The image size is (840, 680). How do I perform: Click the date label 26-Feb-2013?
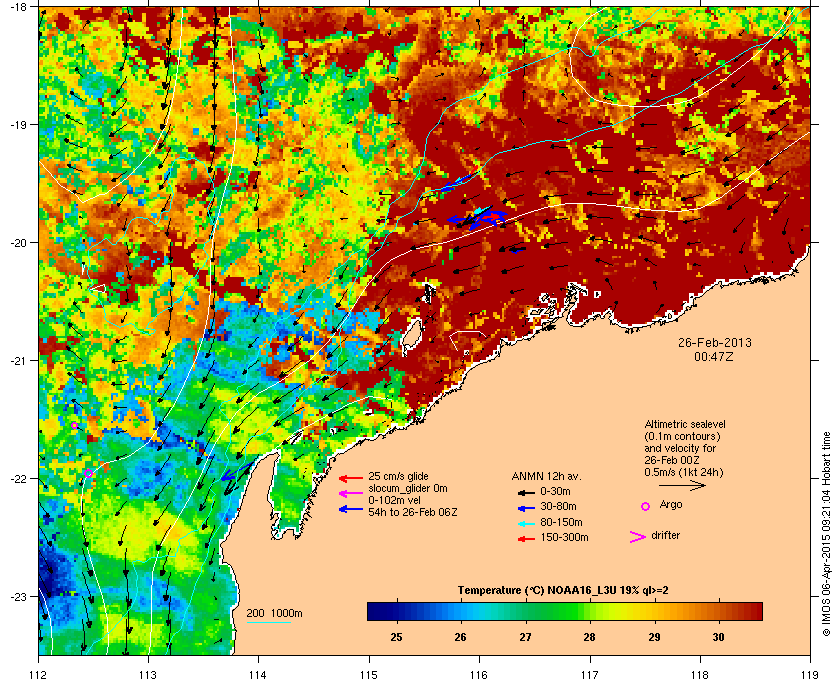(x=715, y=342)
